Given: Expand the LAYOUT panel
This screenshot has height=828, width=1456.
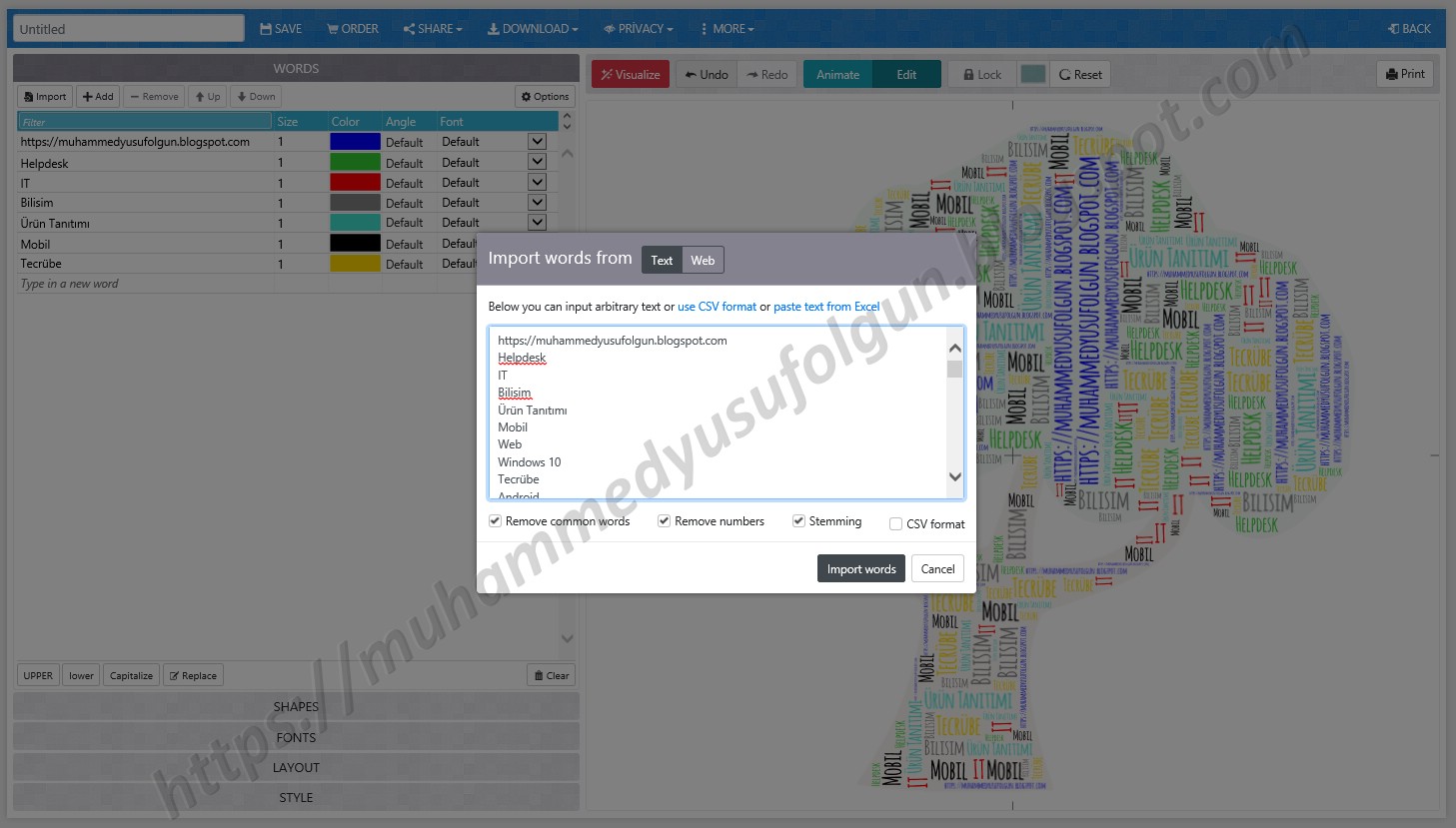Looking at the screenshot, I should pos(296,768).
